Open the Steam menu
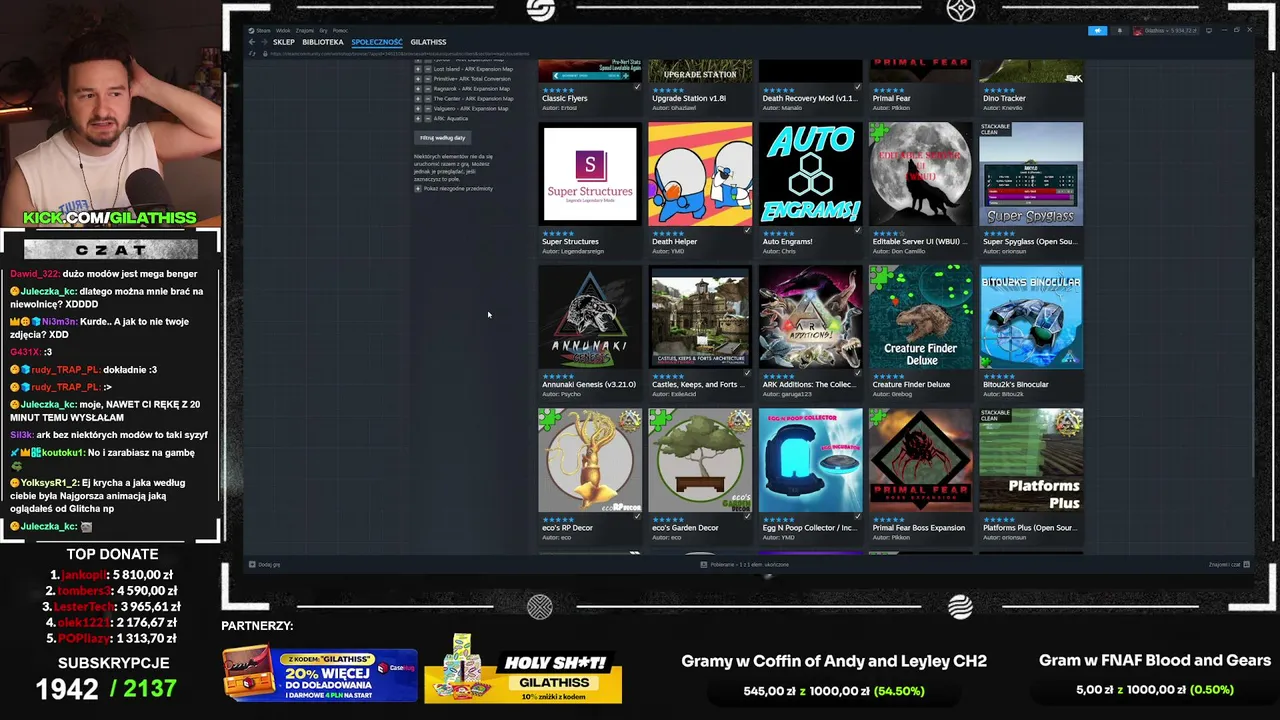Viewport: 1280px width, 720px height. point(262,31)
